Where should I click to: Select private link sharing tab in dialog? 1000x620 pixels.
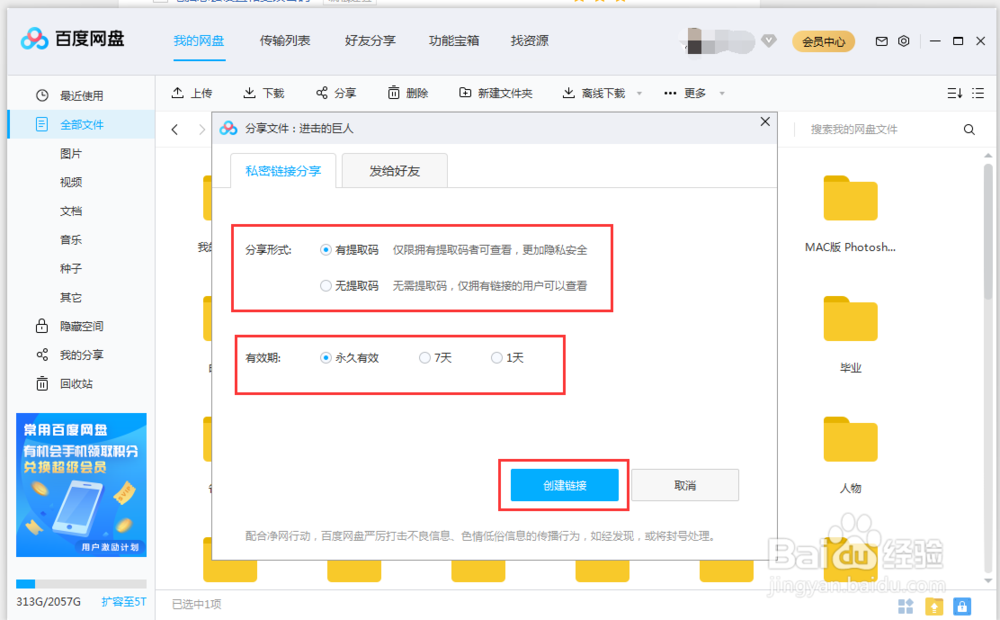(x=283, y=171)
